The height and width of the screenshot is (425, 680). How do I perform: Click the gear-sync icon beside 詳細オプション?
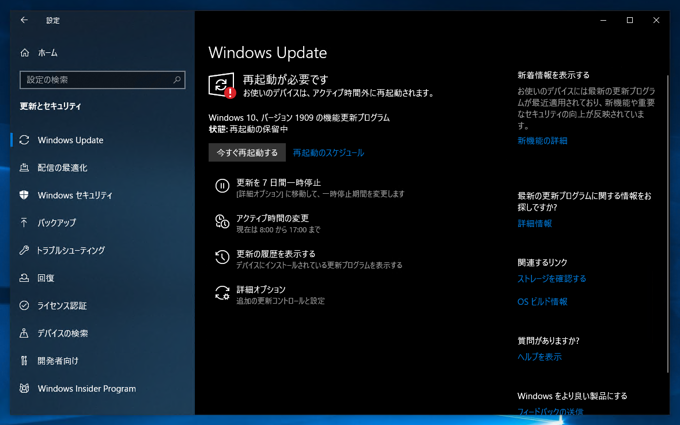click(x=222, y=293)
